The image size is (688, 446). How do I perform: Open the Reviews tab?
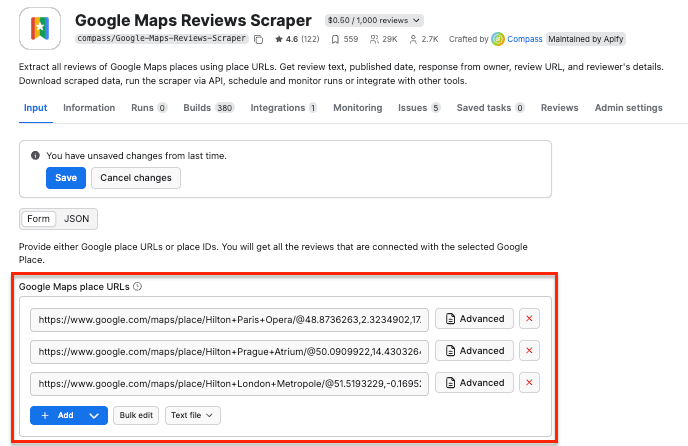(559, 108)
